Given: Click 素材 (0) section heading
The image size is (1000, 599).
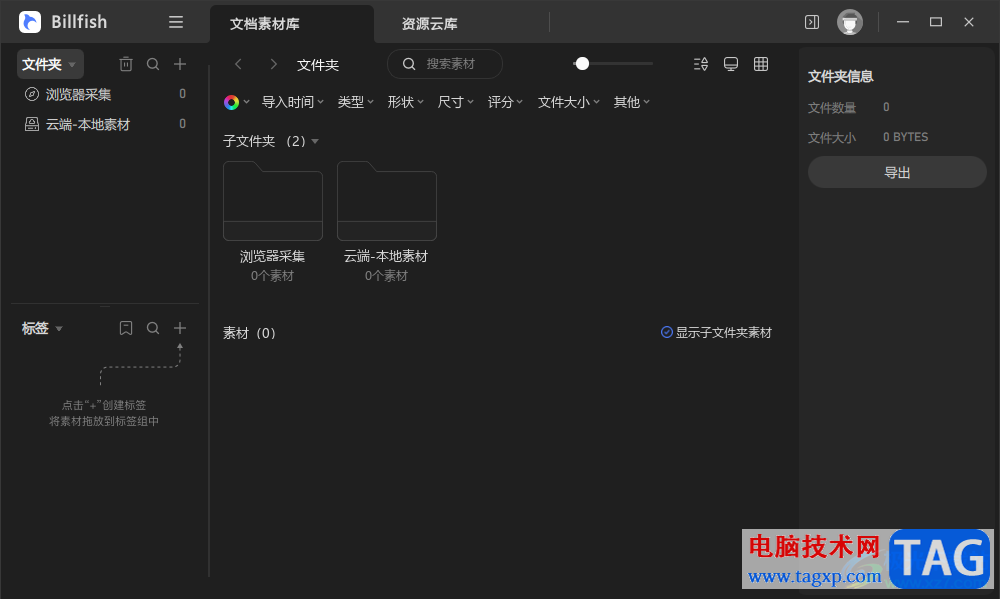Looking at the screenshot, I should click(249, 333).
